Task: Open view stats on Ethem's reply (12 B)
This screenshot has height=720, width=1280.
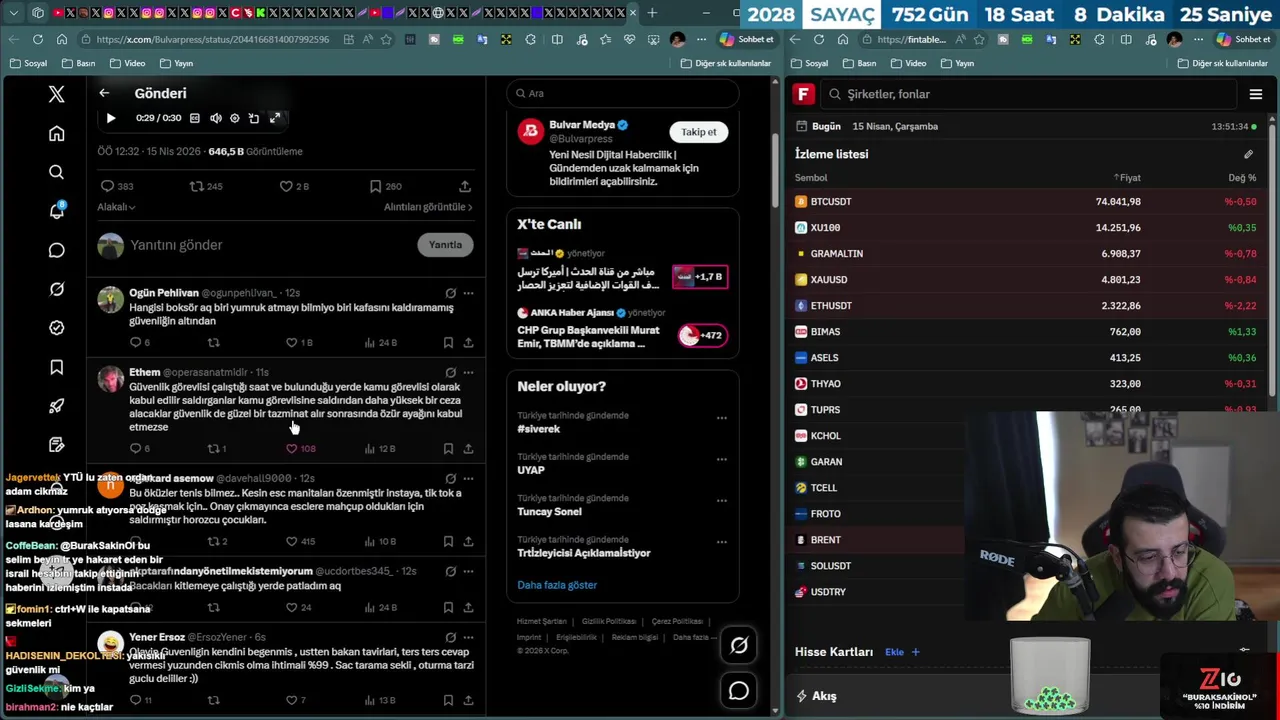Action: coord(379,449)
